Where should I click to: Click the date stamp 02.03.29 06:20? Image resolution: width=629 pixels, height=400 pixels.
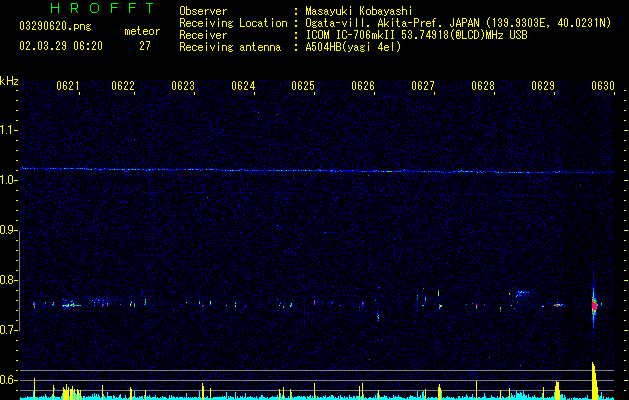pos(61,46)
